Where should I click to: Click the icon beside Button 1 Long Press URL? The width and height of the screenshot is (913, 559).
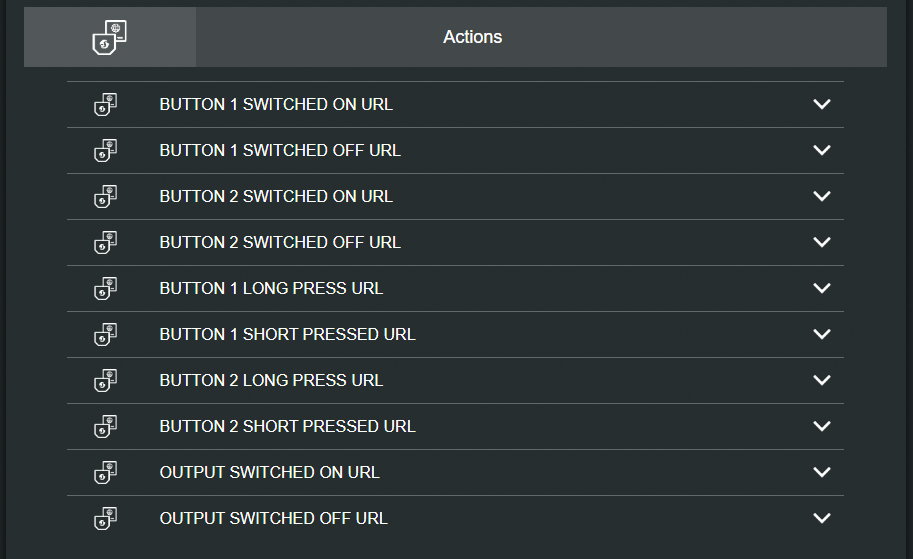(105, 288)
